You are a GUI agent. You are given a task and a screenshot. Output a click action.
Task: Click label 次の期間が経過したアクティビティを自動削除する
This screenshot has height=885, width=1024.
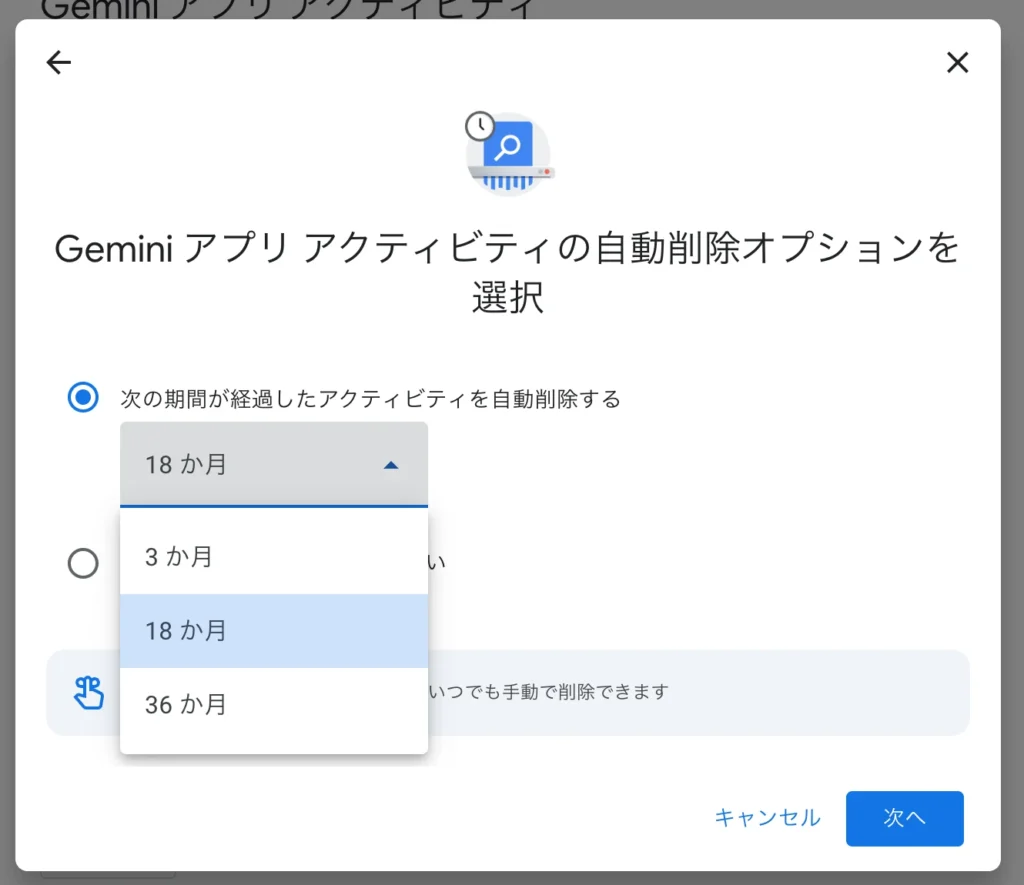(370, 398)
